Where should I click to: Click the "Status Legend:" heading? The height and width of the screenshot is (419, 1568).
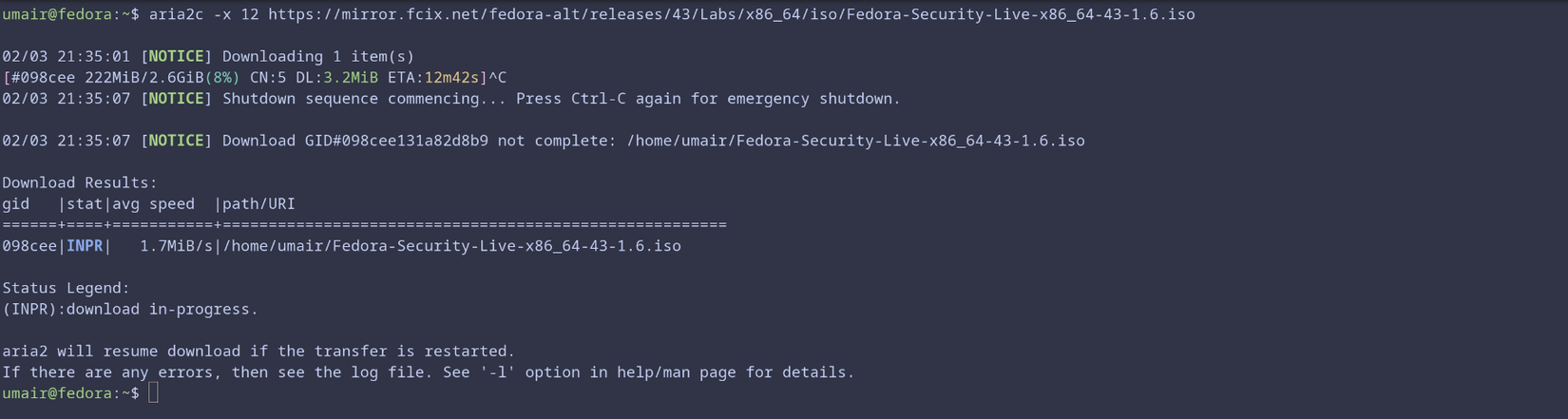(x=66, y=288)
